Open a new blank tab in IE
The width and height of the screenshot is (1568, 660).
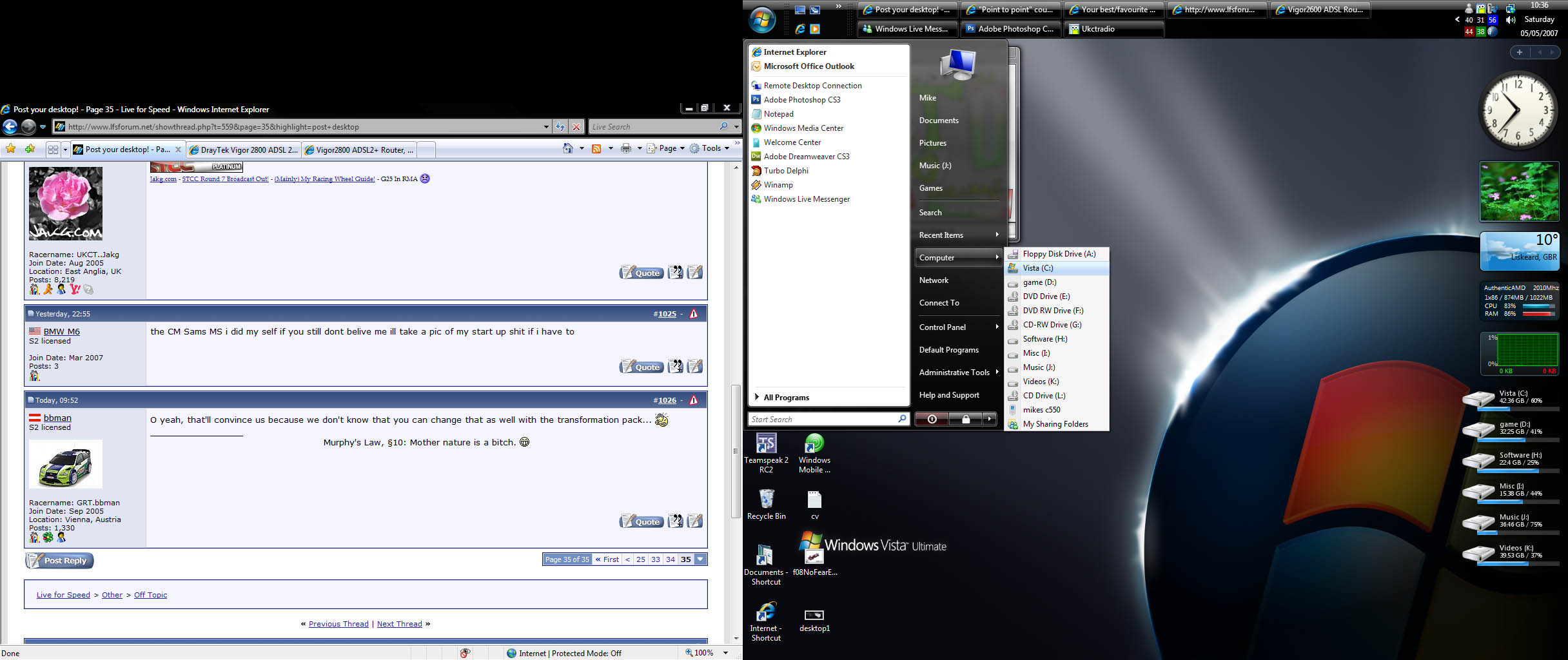coord(426,150)
